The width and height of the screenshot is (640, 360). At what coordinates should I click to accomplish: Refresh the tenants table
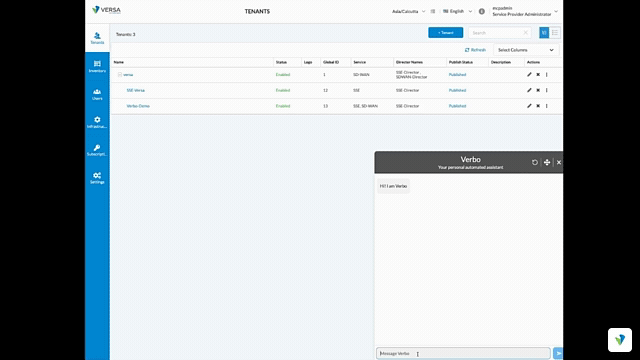(x=475, y=50)
